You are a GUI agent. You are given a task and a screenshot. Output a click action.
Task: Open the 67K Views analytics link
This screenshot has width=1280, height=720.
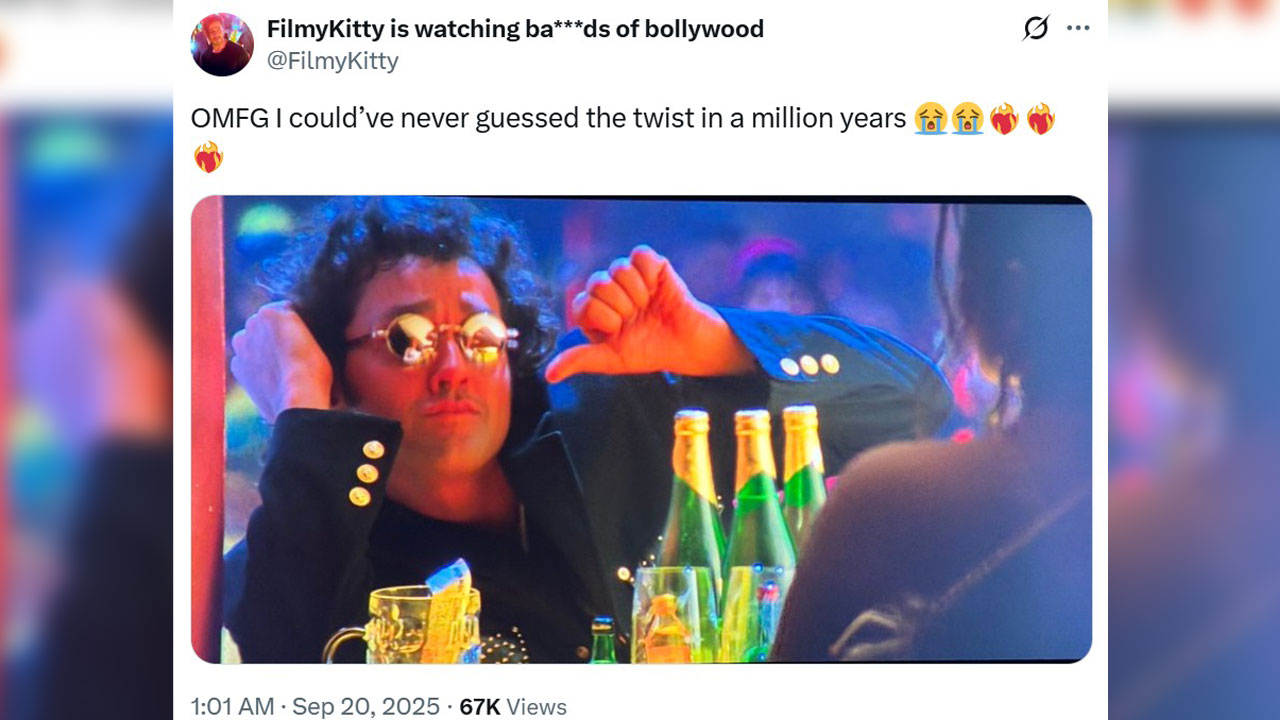pos(513,706)
